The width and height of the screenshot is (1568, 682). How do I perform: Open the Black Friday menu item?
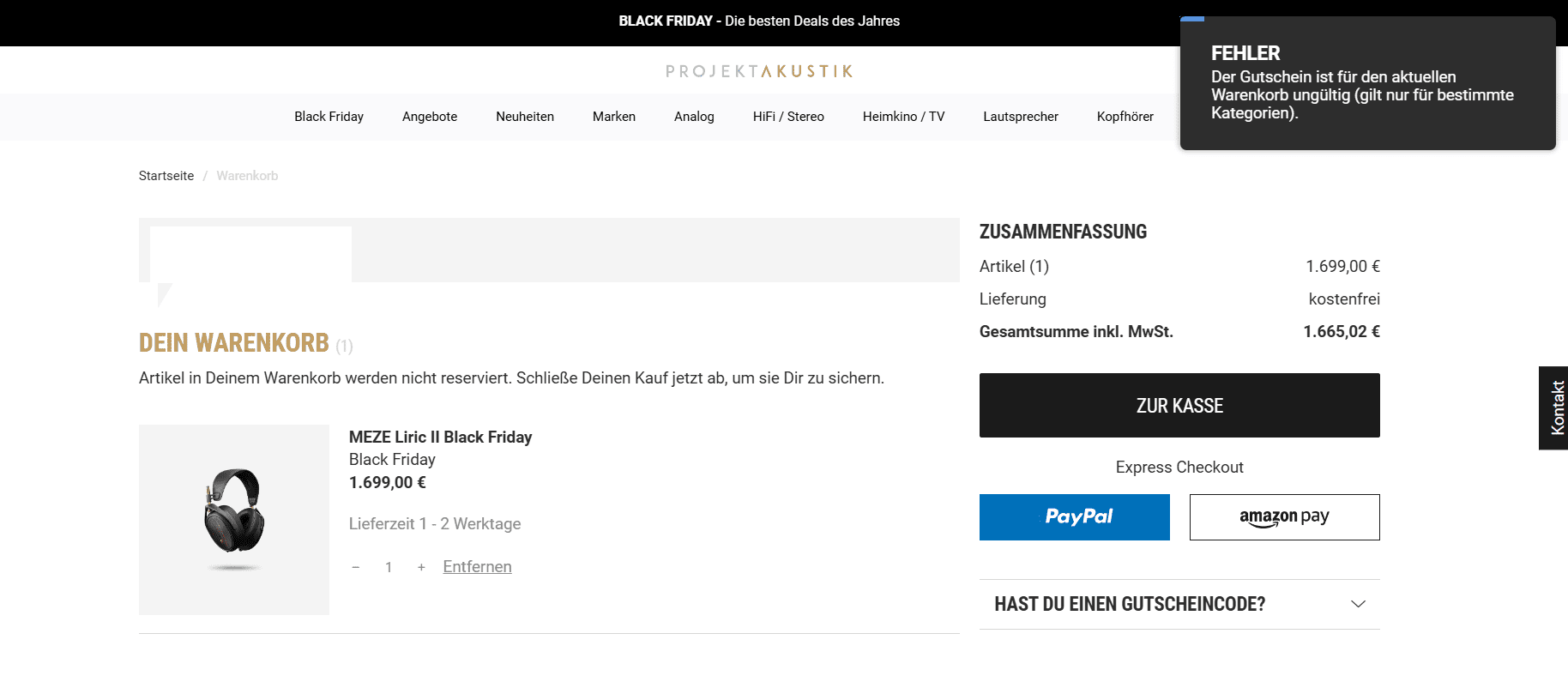329,117
